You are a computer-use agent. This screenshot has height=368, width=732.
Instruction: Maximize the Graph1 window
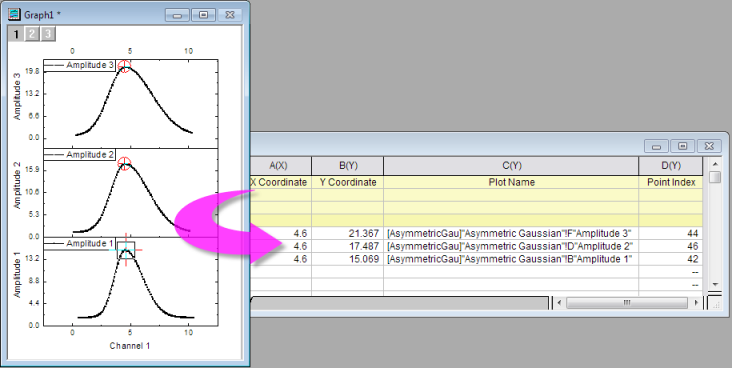click(x=204, y=15)
